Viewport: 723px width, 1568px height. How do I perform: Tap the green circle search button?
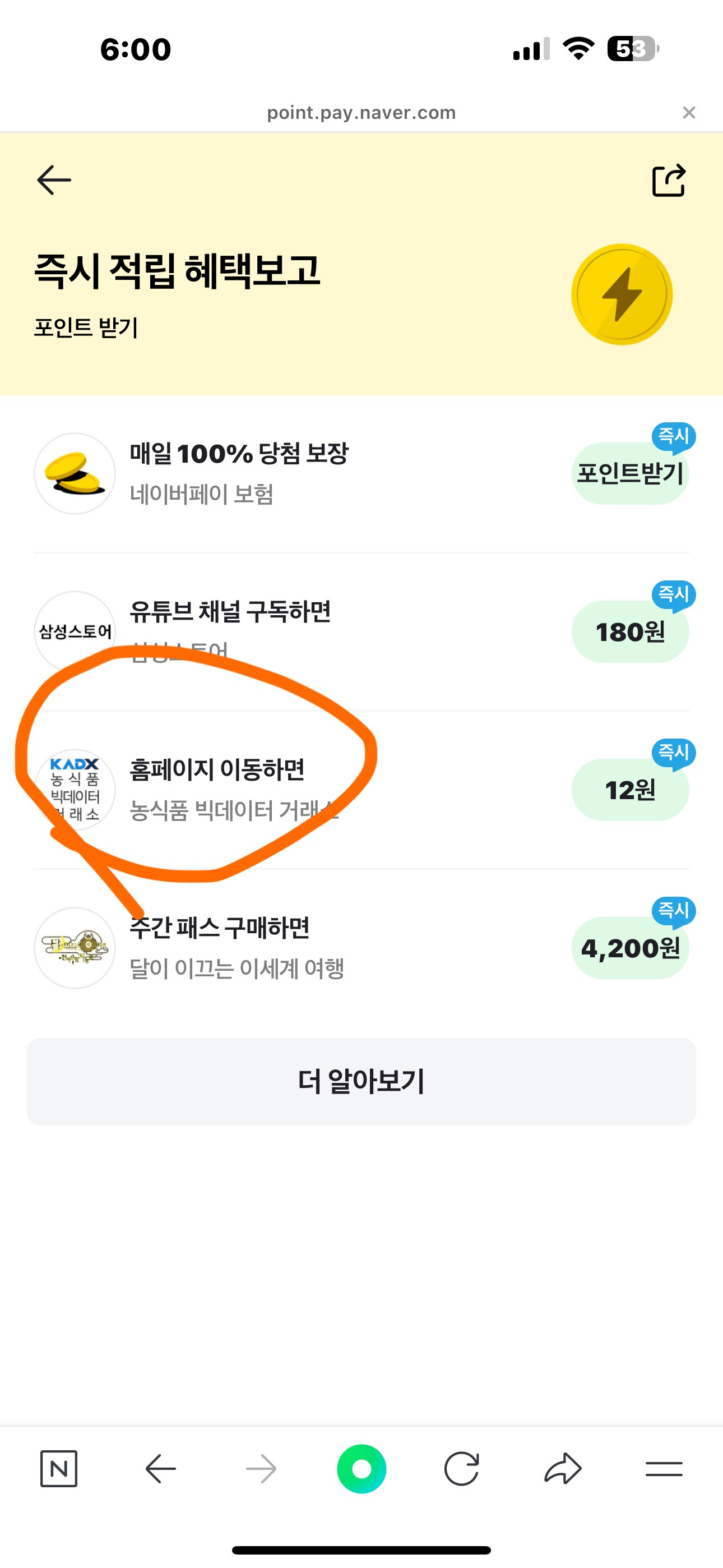[361, 1469]
